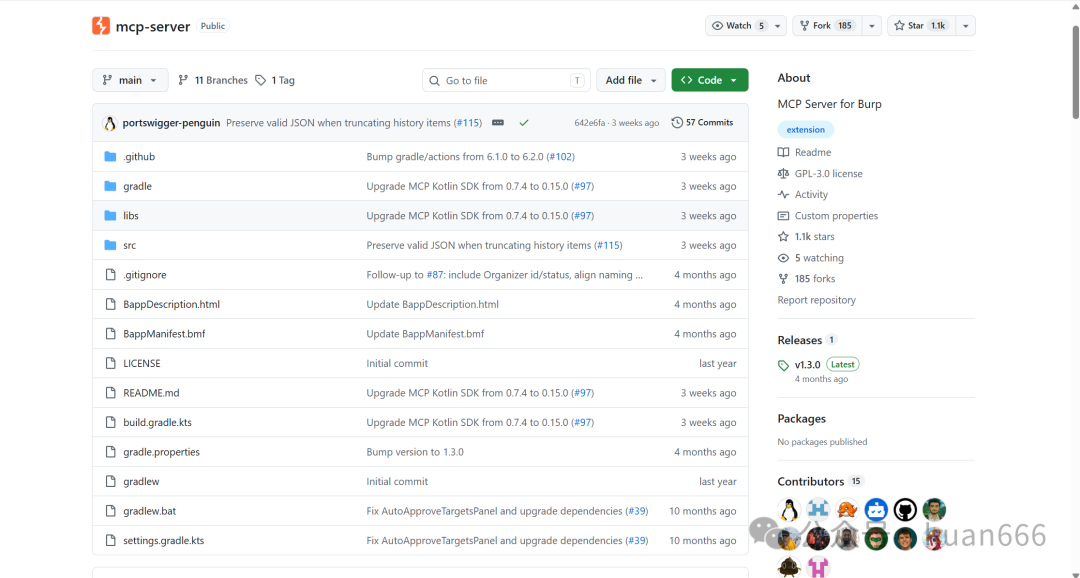The image size is (1080, 578).
Task: Expand the Watch notifications dropdown arrow
Action: (778, 26)
